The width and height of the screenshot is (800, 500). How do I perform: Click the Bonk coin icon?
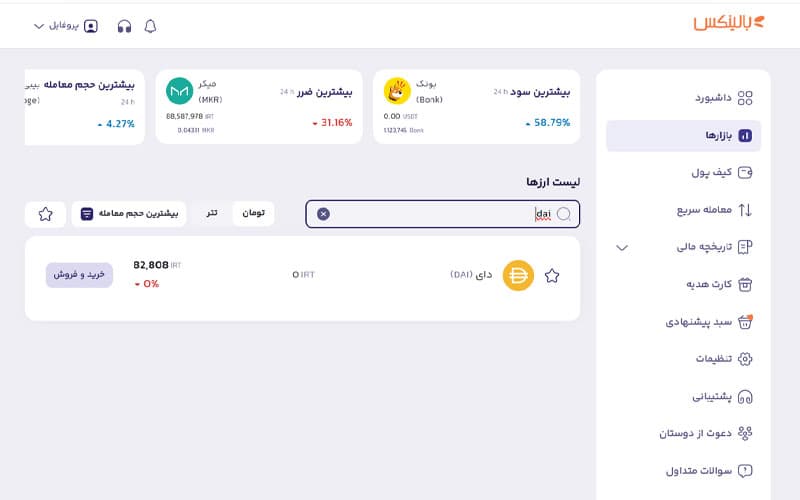tap(398, 91)
